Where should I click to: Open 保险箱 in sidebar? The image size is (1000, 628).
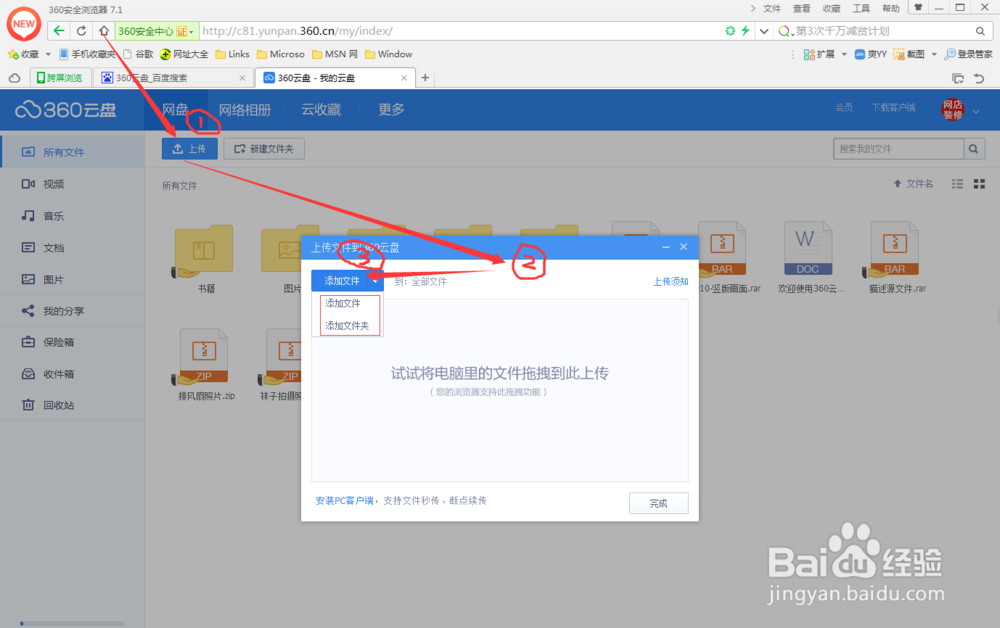pyautogui.click(x=73, y=342)
